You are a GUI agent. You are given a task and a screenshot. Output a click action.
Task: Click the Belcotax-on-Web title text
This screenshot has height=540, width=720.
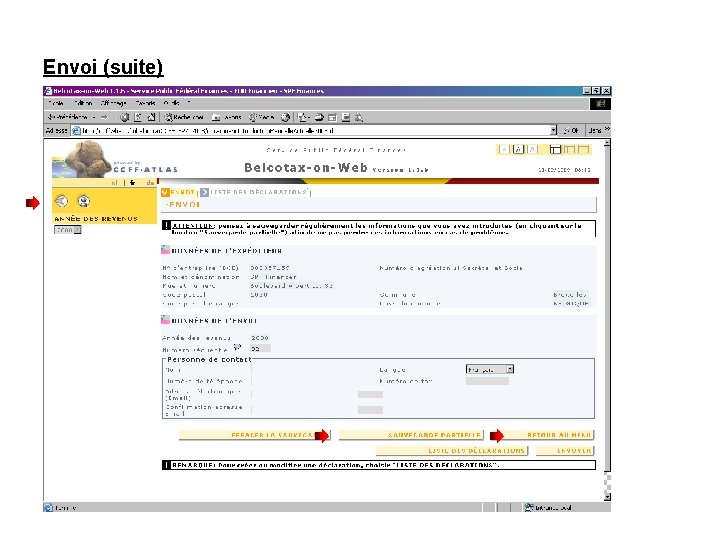[x=306, y=168]
